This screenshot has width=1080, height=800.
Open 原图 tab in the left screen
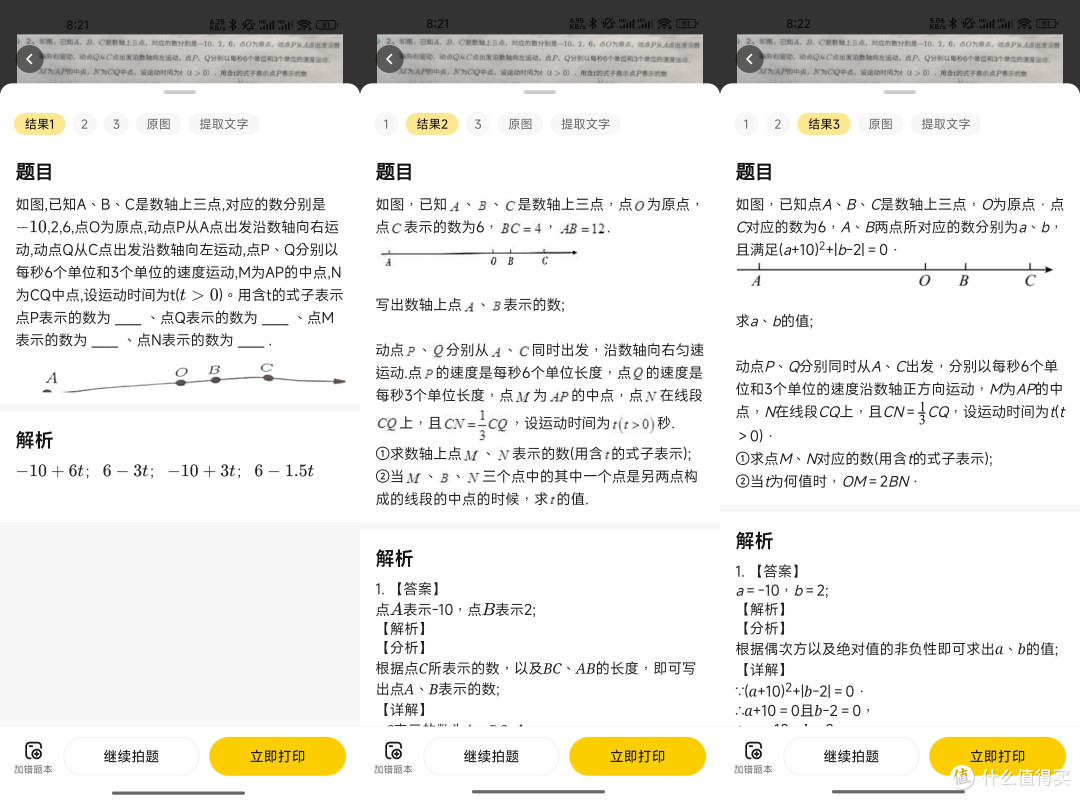158,124
